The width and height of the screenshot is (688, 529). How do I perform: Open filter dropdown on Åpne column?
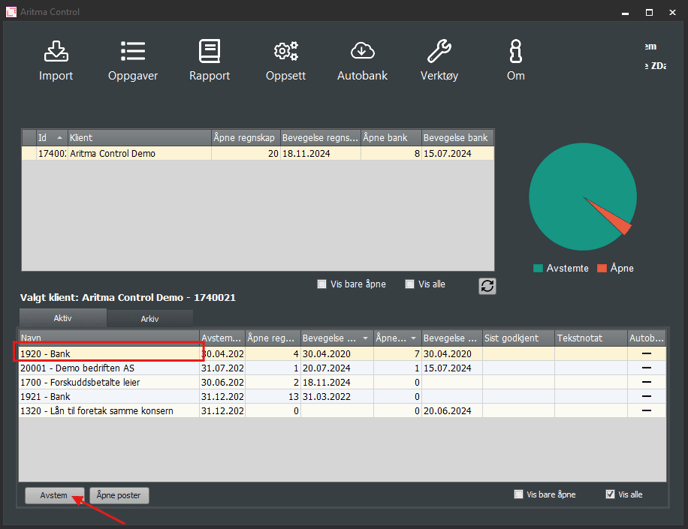tap(415, 339)
